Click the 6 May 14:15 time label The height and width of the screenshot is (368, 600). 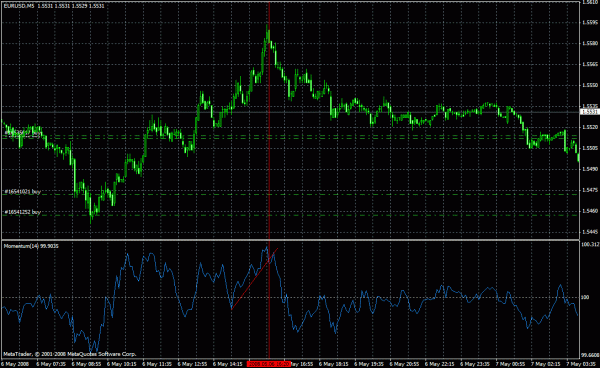coord(228,364)
